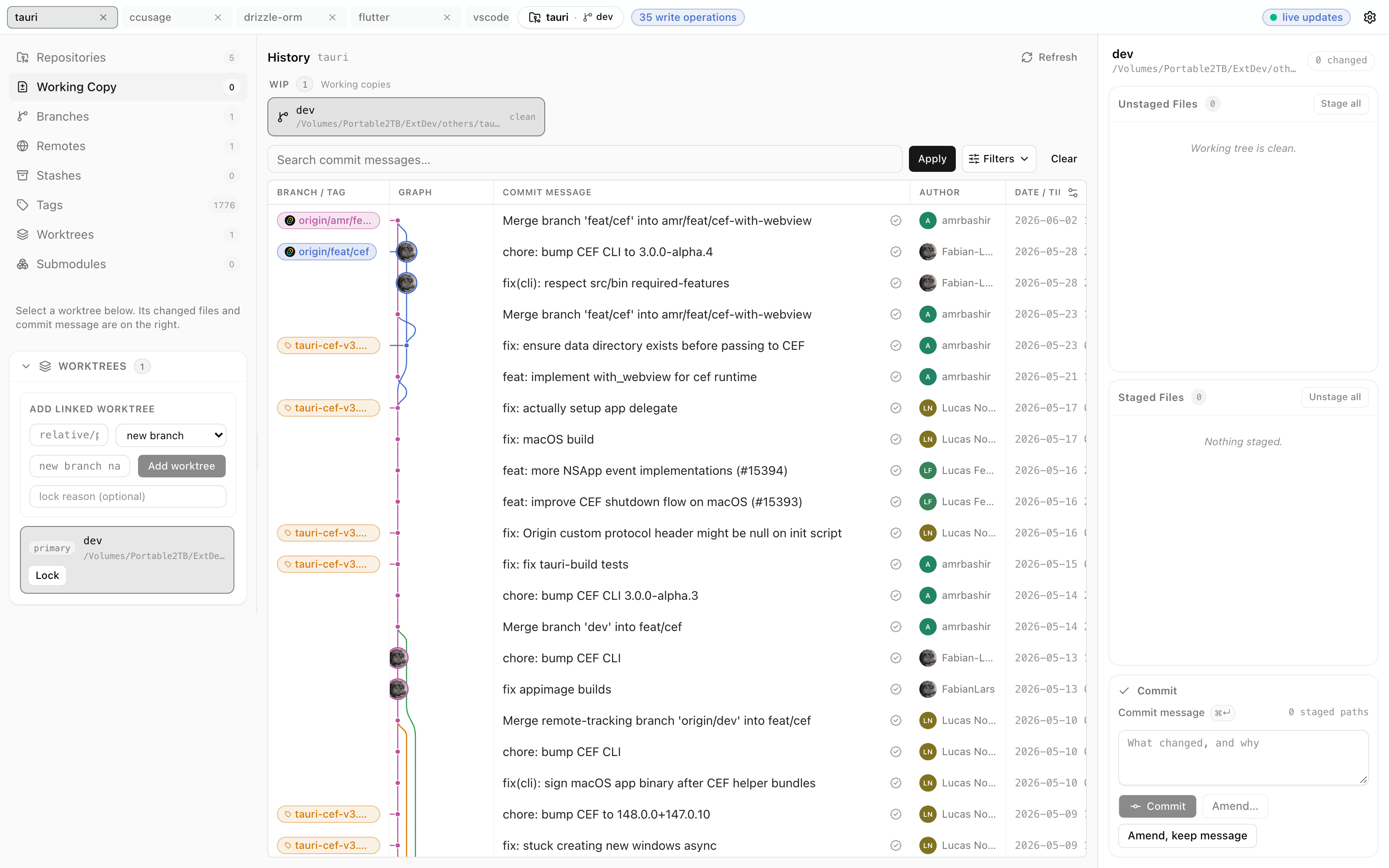Click Add worktree button
The height and width of the screenshot is (868, 1389).
point(181,466)
